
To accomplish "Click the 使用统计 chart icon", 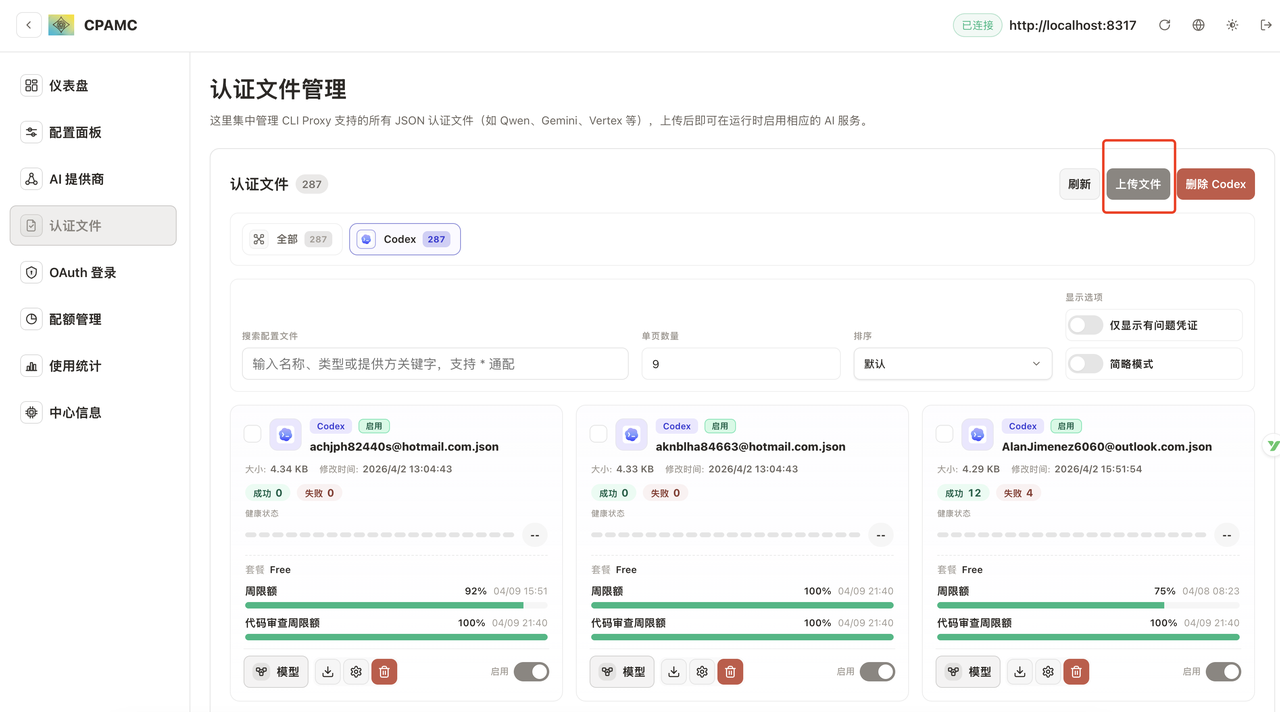I will pyautogui.click(x=31, y=366).
